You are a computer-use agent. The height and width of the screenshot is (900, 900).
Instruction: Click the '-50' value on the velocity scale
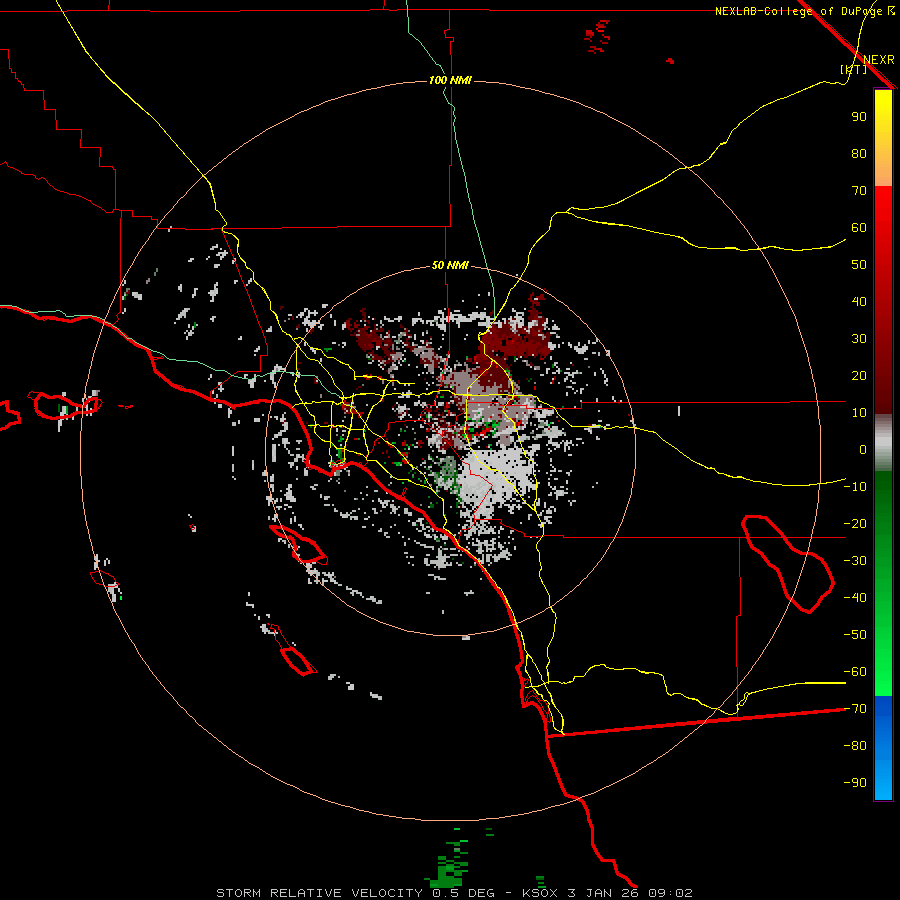click(x=855, y=634)
